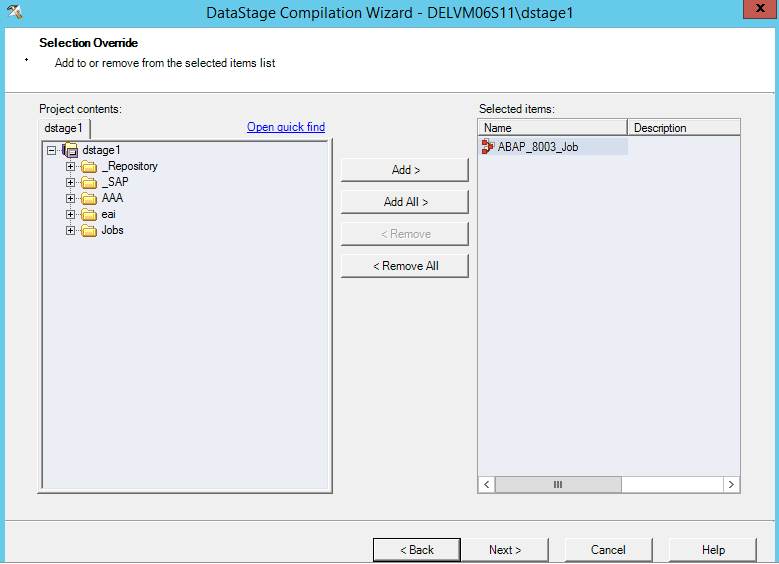Click the < Remove button

tap(405, 234)
